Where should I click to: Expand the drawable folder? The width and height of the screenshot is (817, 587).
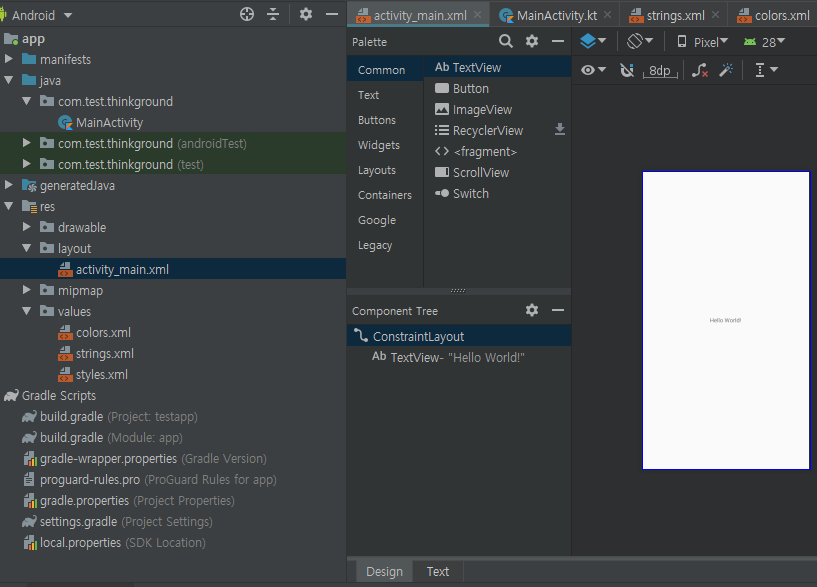(x=27, y=227)
